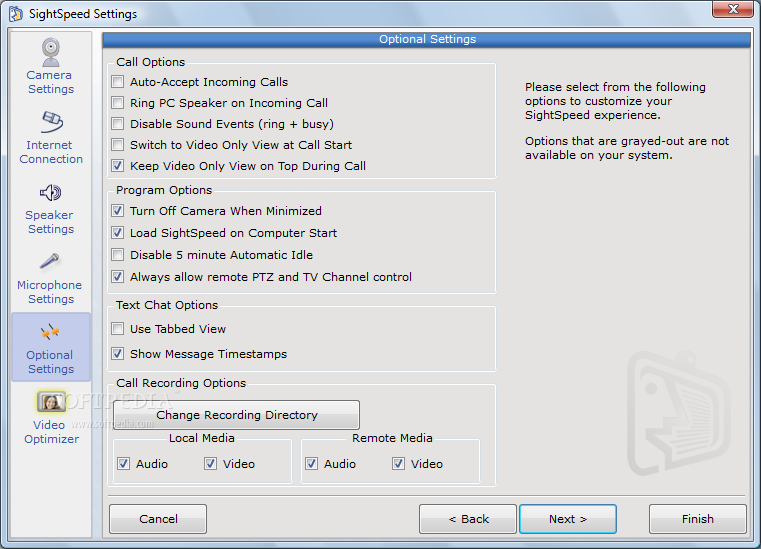Click the Optional Settings header bar
This screenshot has height=549, width=761.
[x=427, y=39]
